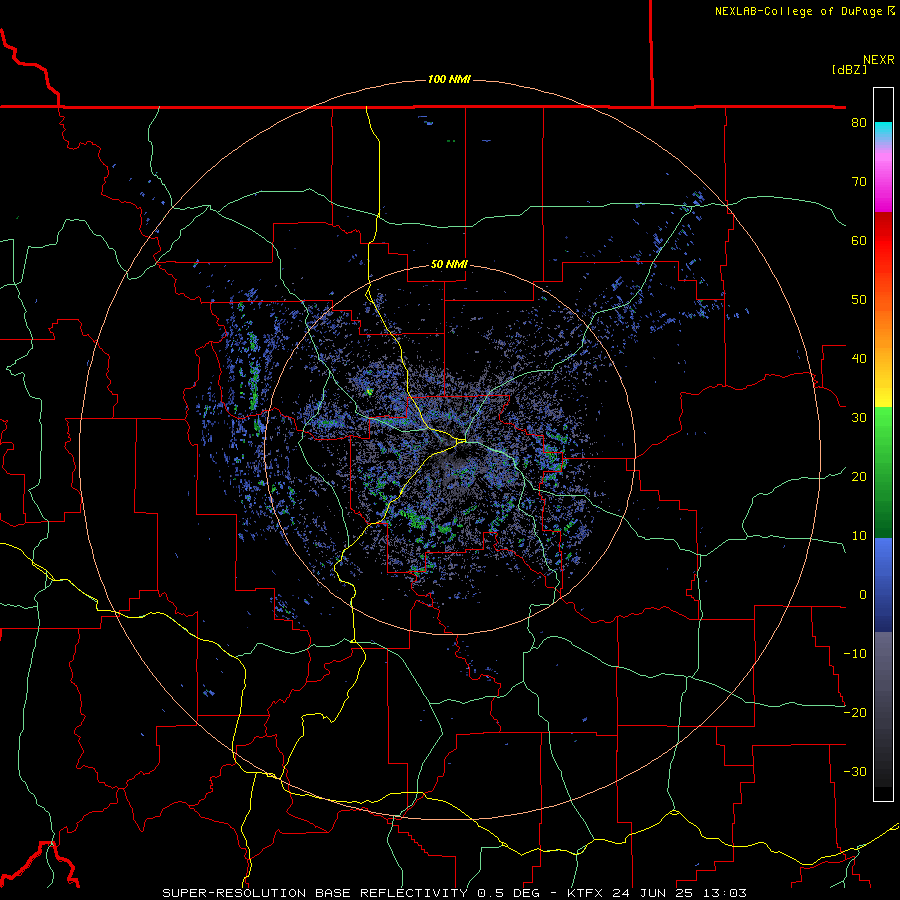Pick the cyan band atop the color bar
This screenshot has width=900, height=900.
point(883,132)
